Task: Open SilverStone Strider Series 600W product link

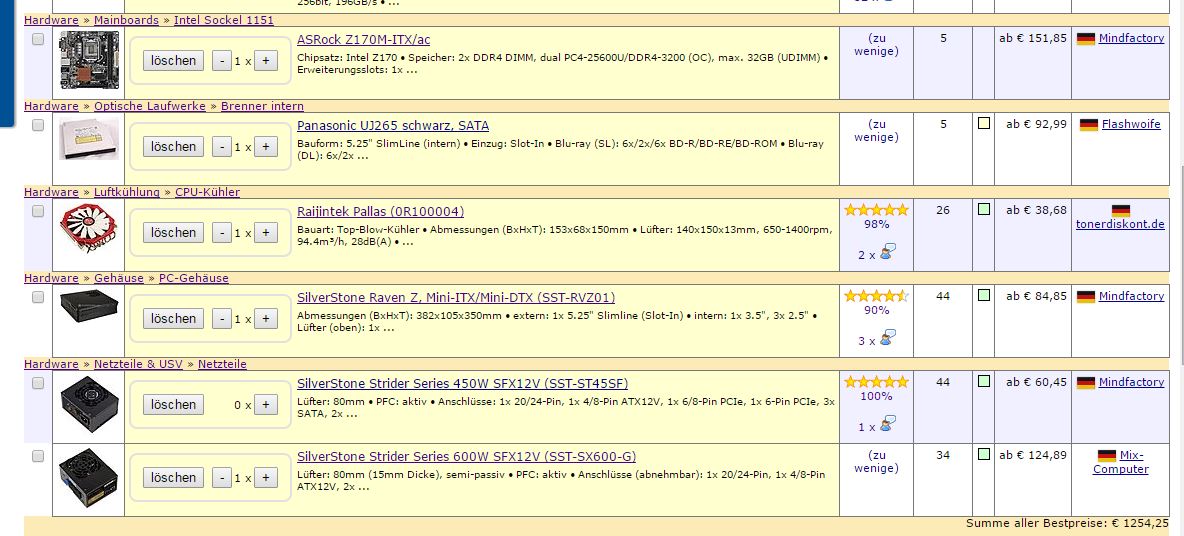Action: (x=467, y=457)
